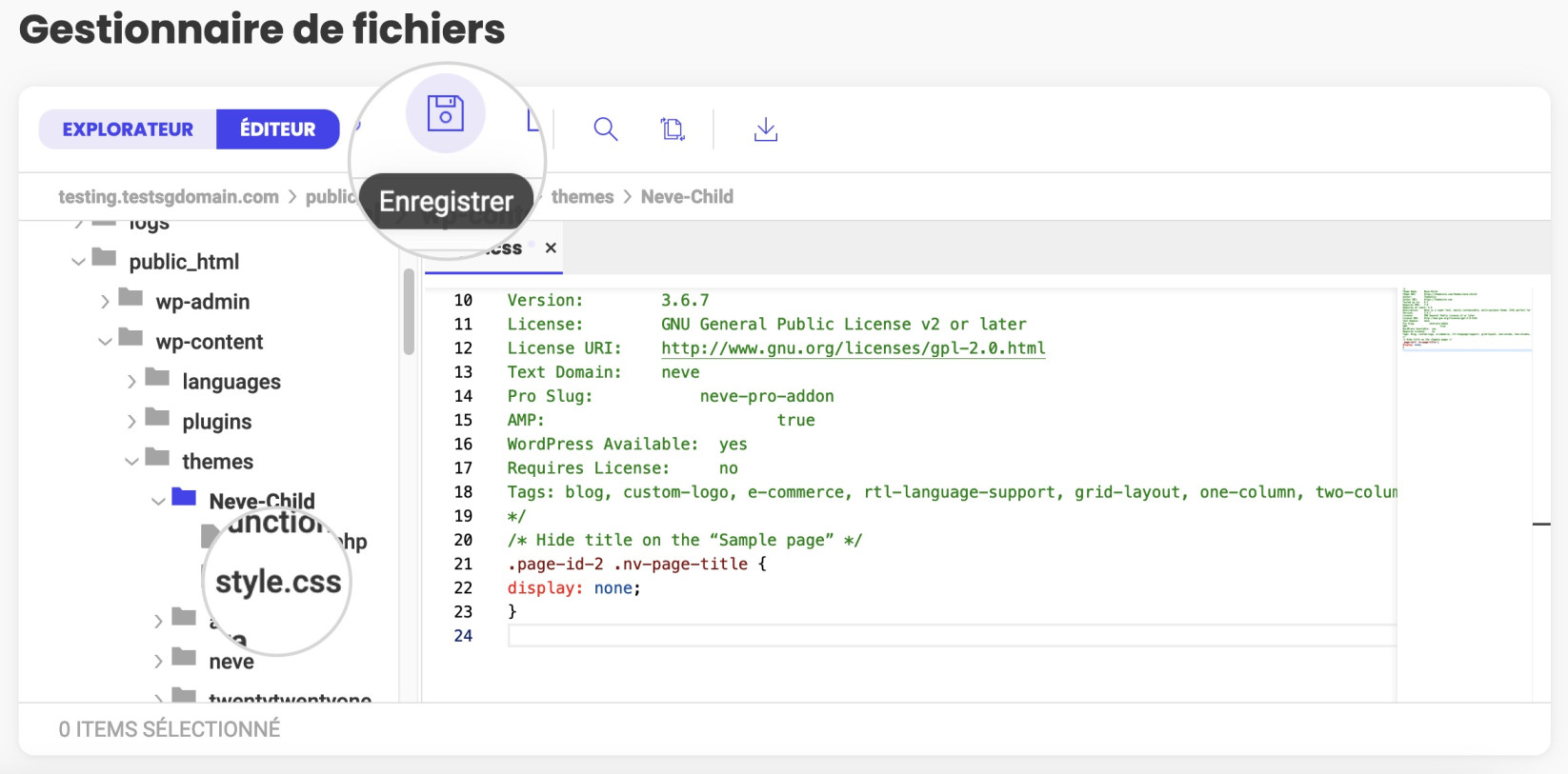Click the 'display: none;' code line
Image resolution: width=1568 pixels, height=774 pixels.
(573, 588)
